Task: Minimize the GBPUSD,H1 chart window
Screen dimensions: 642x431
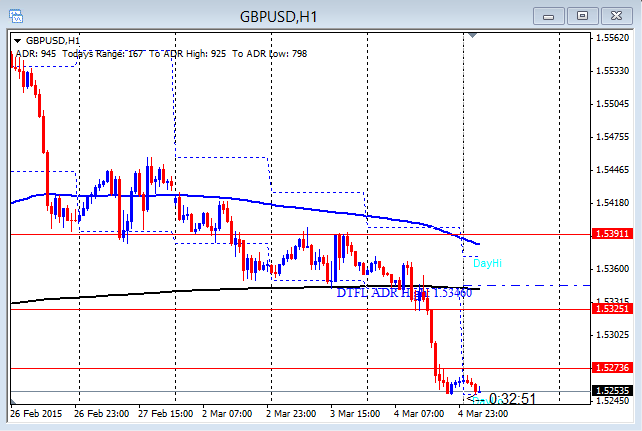Action: click(x=549, y=16)
